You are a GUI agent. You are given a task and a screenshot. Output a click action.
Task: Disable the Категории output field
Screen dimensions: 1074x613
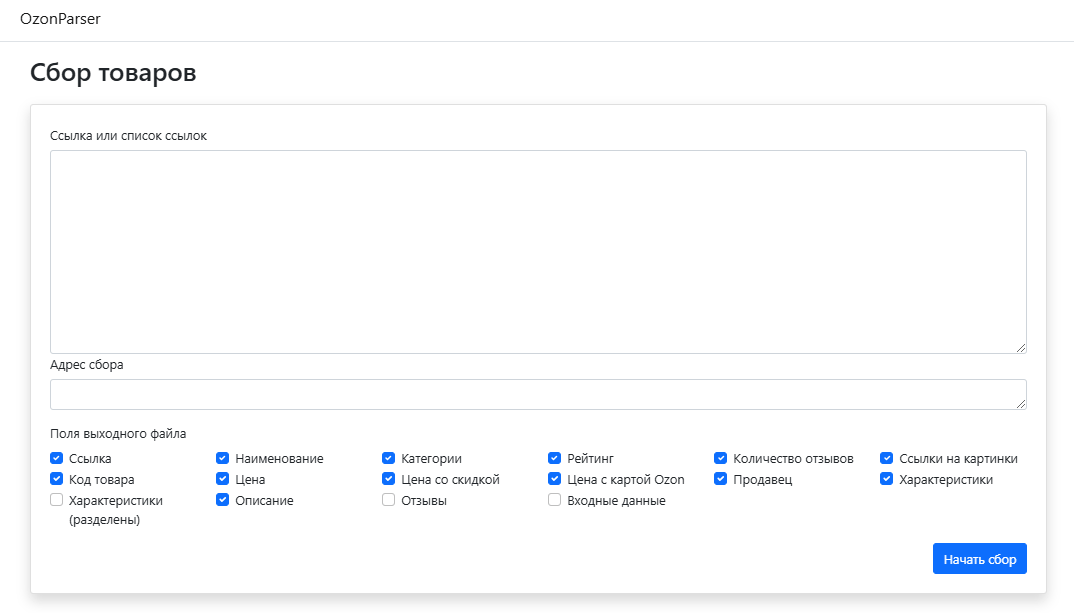point(389,458)
